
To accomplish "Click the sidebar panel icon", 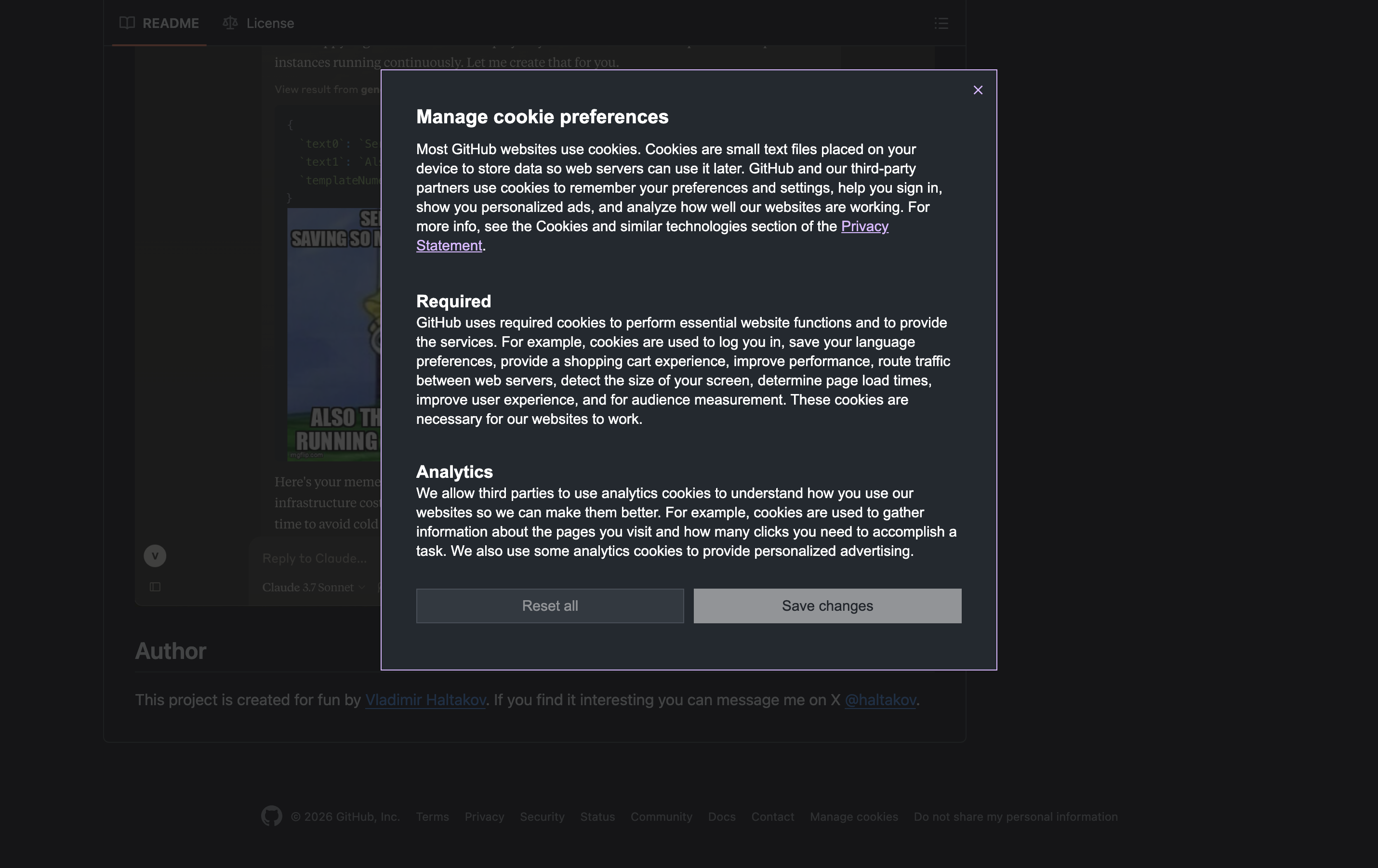I will [x=155, y=587].
